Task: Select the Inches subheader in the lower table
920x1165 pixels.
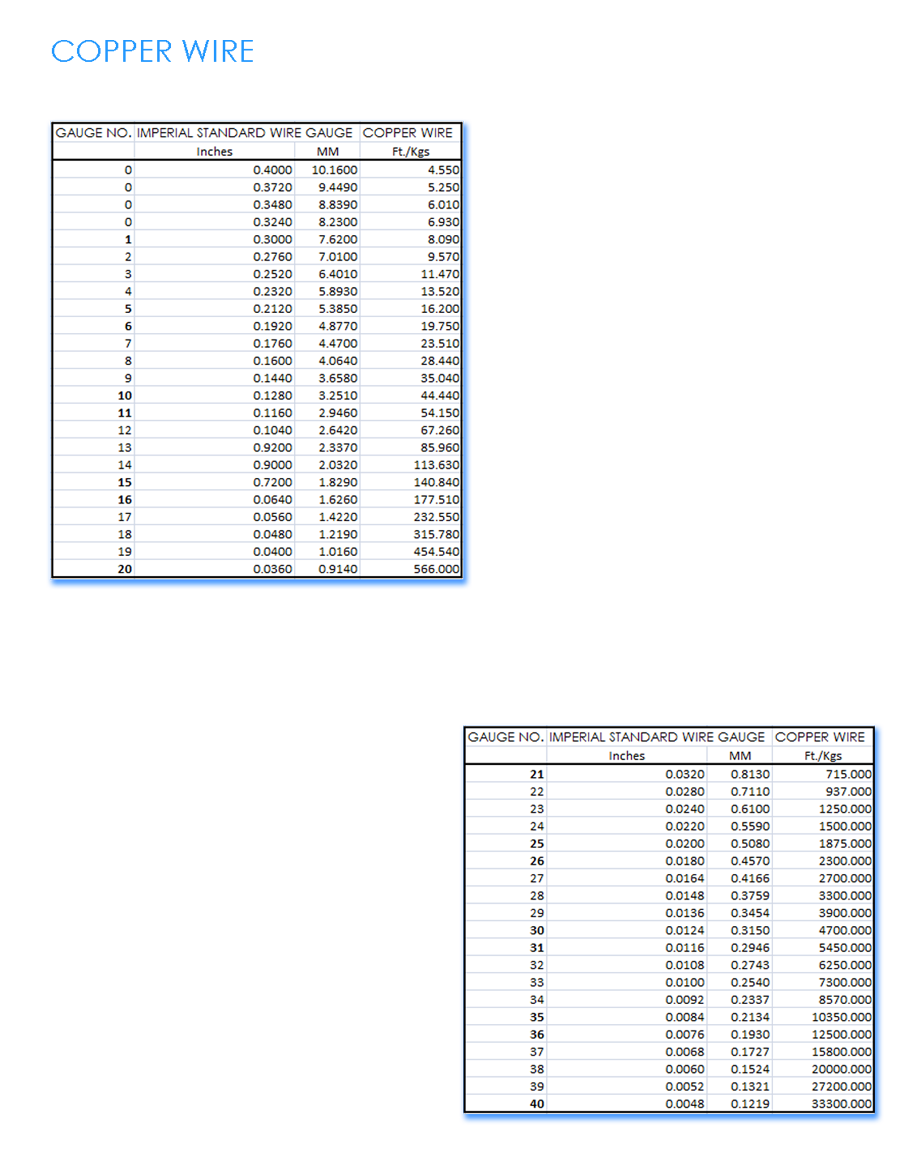Action: click(627, 756)
